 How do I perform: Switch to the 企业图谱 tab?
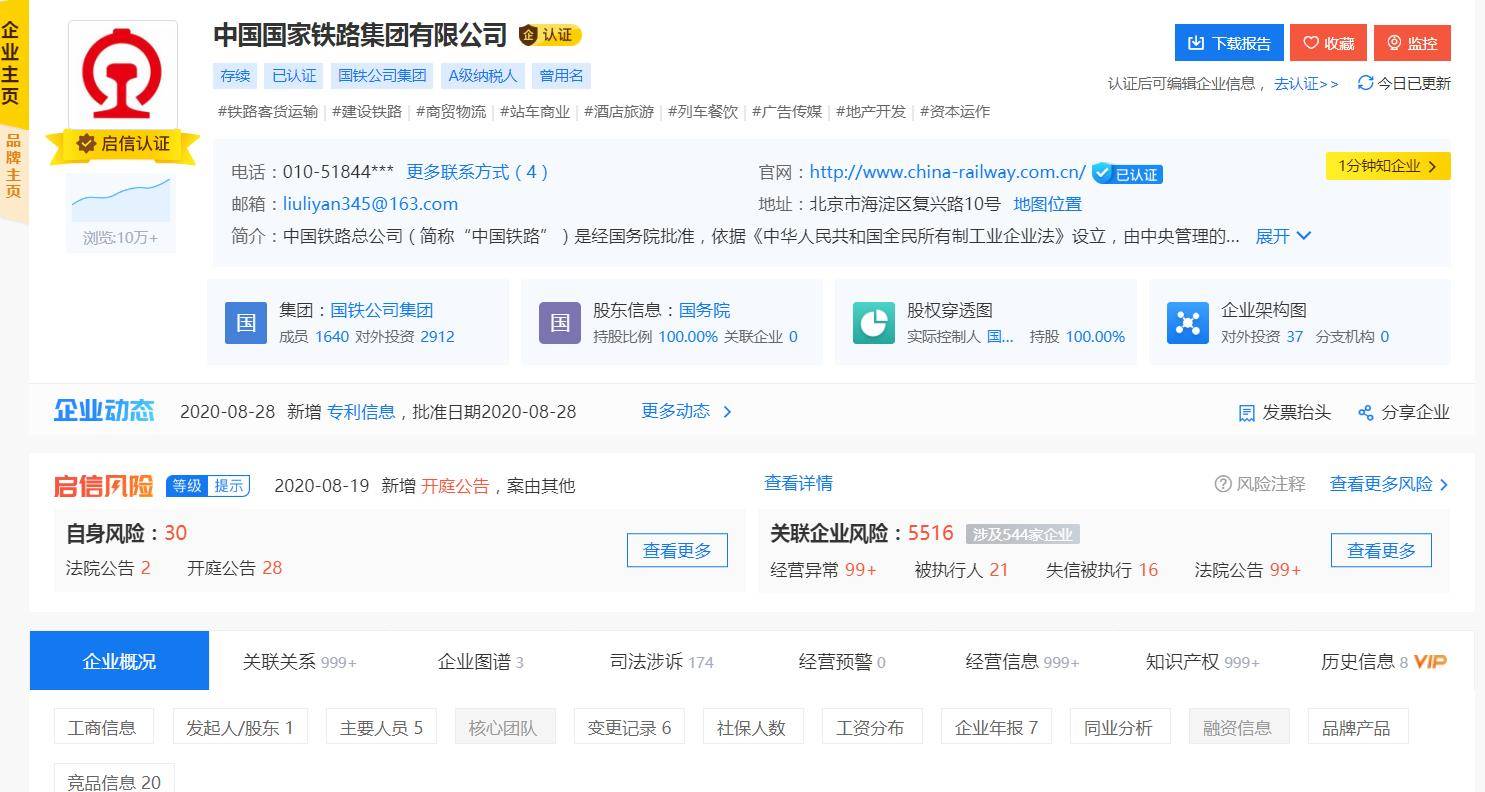[481, 662]
